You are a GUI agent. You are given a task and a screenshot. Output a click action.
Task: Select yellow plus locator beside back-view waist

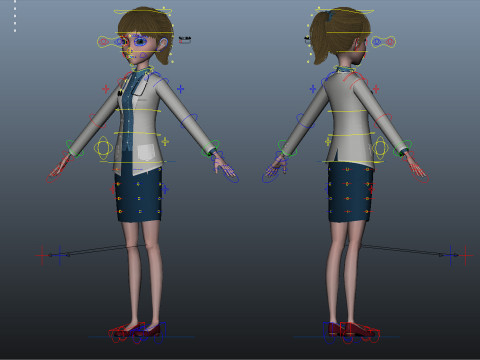[x=328, y=142]
